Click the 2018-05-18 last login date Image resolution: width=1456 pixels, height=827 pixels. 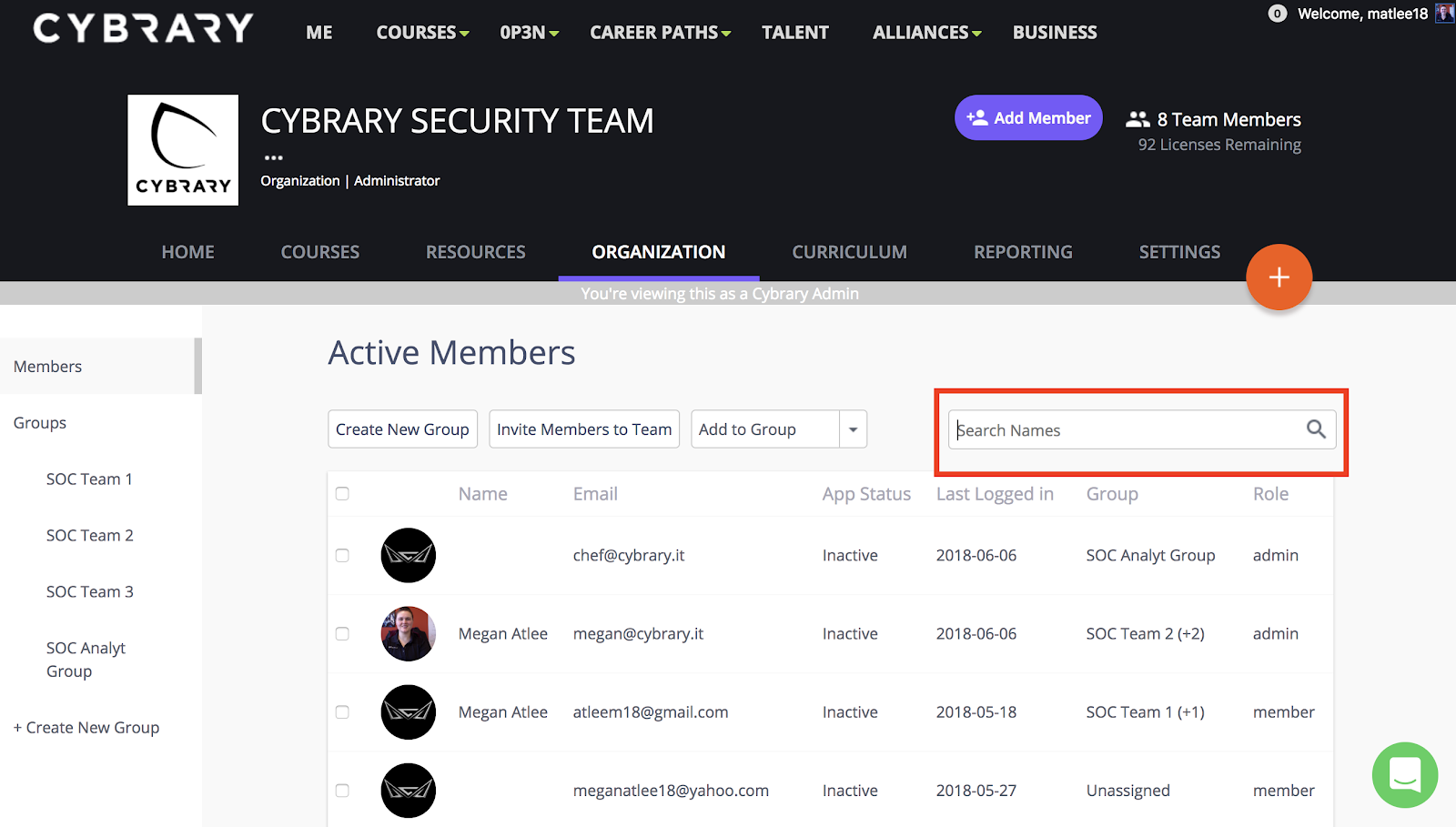pos(976,712)
